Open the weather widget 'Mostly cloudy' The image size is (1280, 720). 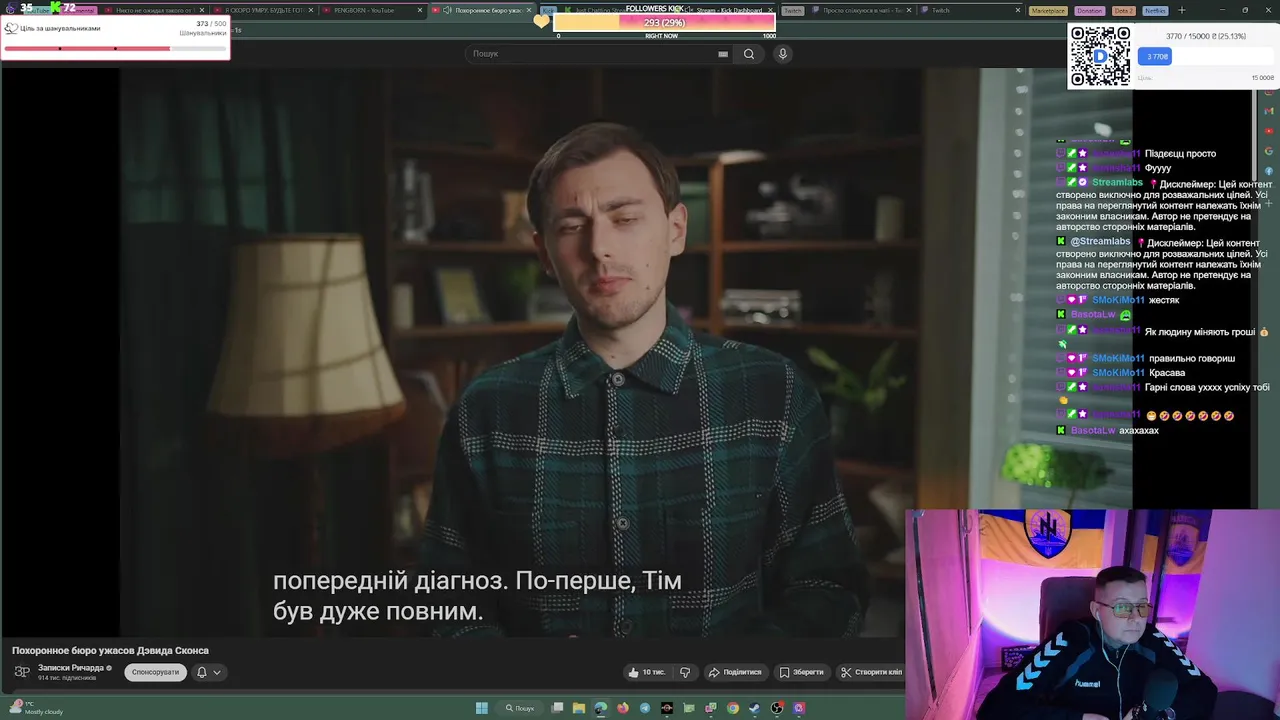pyautogui.click(x=36, y=708)
